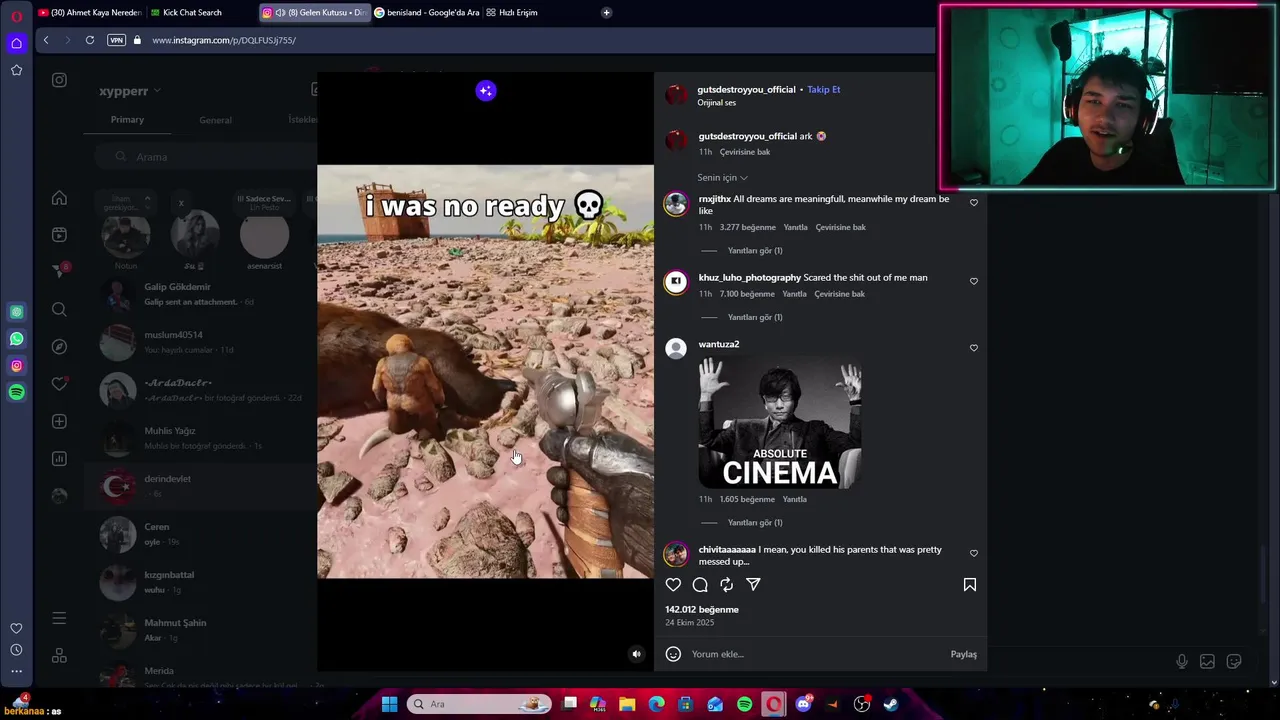Expand replies under wantuza2's comment

click(x=755, y=523)
